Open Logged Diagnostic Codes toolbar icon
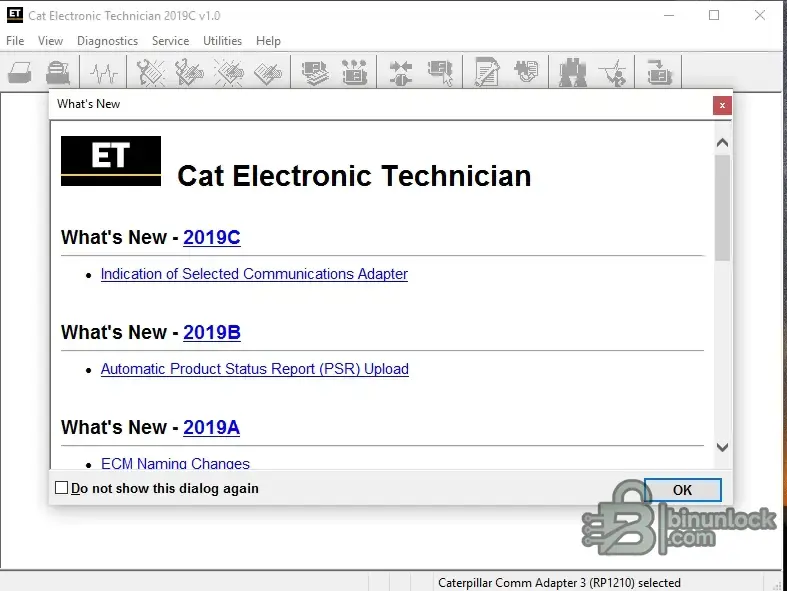Viewport: 787px width, 591px height. click(189, 72)
